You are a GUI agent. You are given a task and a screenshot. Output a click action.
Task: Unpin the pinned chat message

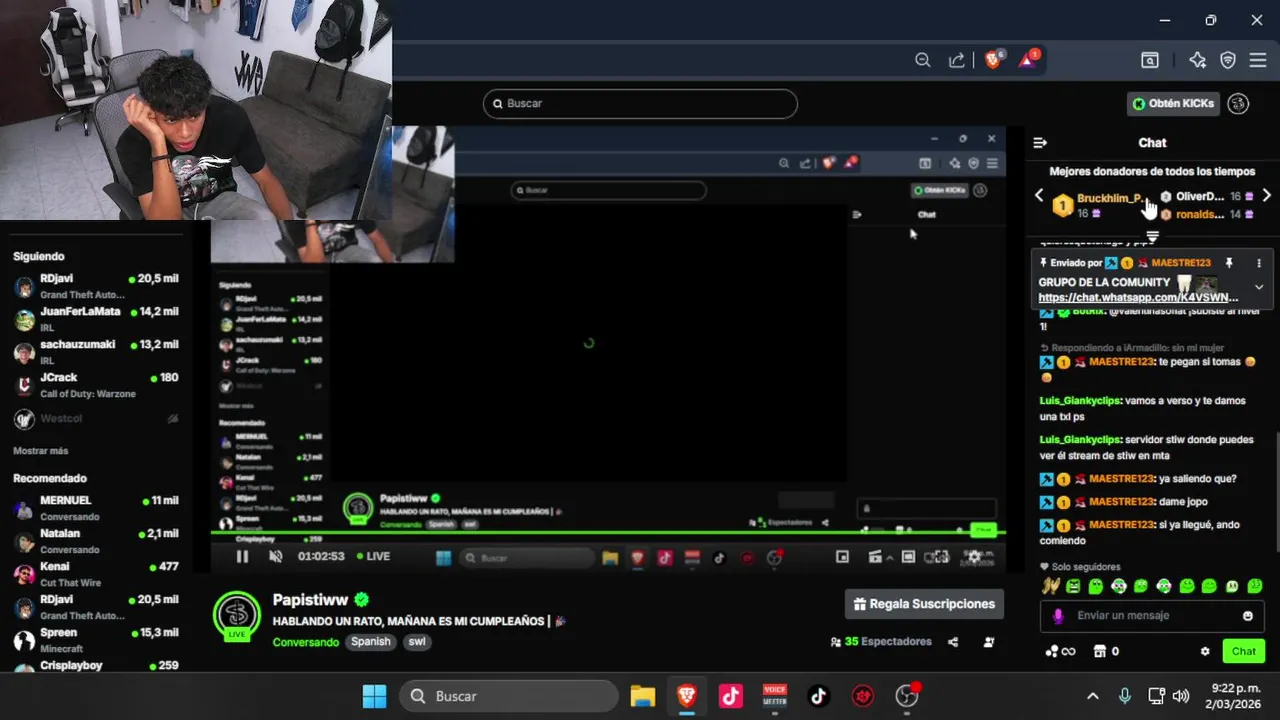coord(1229,263)
